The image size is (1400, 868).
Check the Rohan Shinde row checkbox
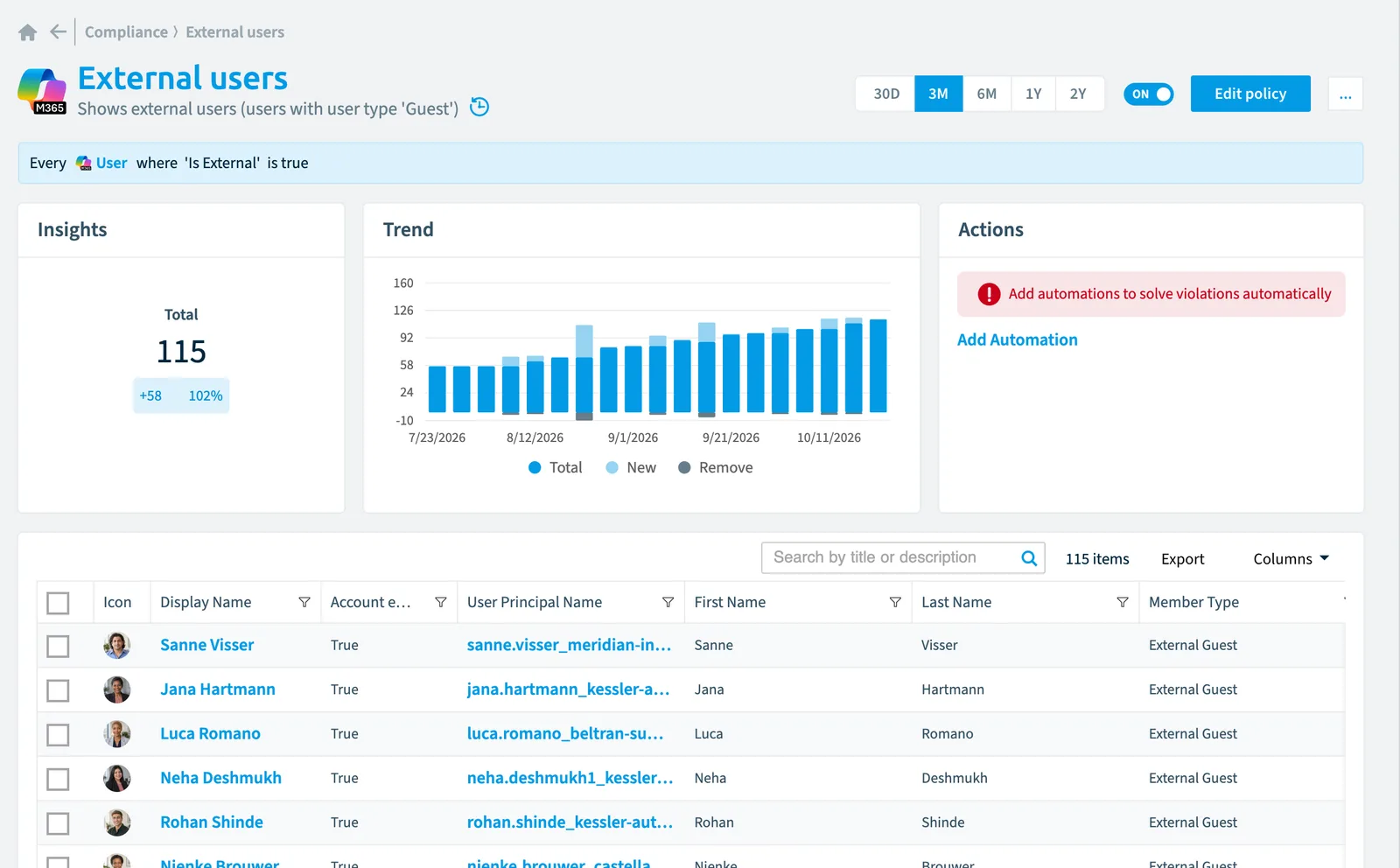click(x=58, y=823)
